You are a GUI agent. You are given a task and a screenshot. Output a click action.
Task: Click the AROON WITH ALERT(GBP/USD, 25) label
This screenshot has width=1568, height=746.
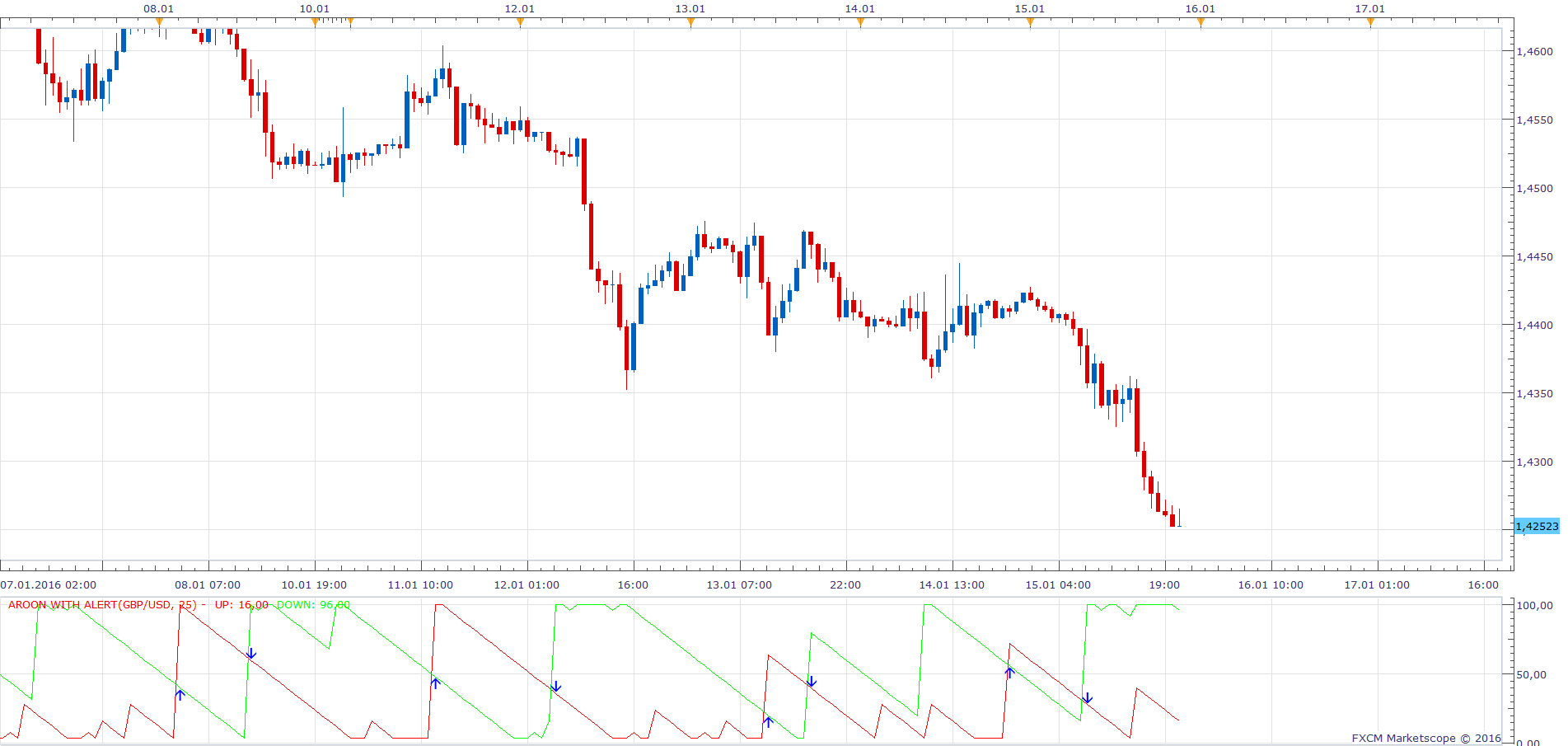(102, 605)
